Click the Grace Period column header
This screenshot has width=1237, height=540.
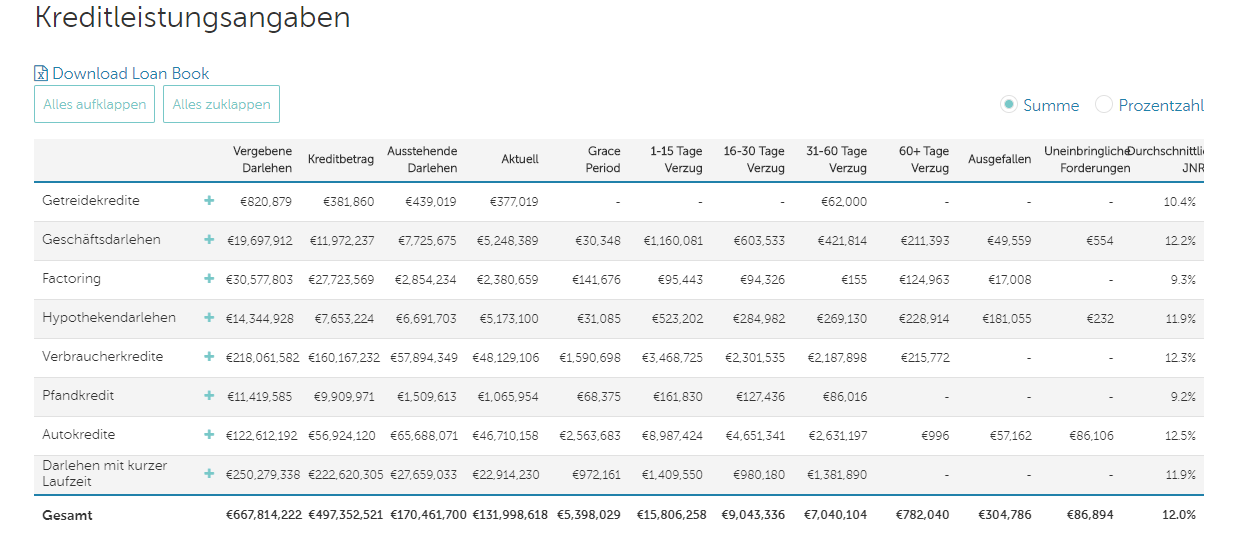[x=603, y=160]
